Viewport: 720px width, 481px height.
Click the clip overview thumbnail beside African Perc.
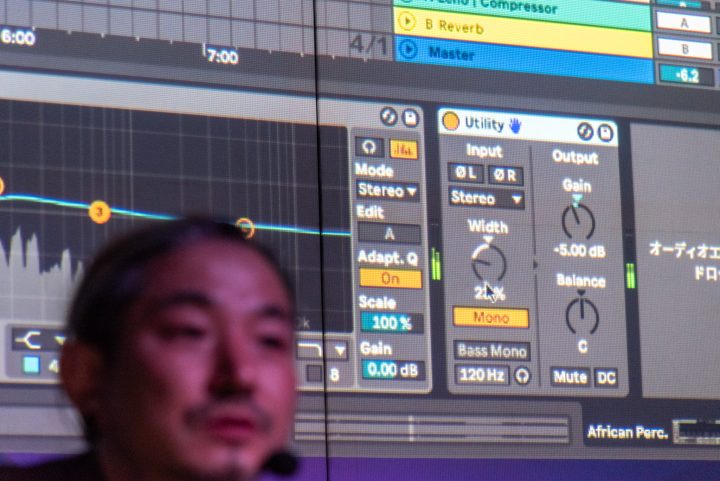coord(697,433)
